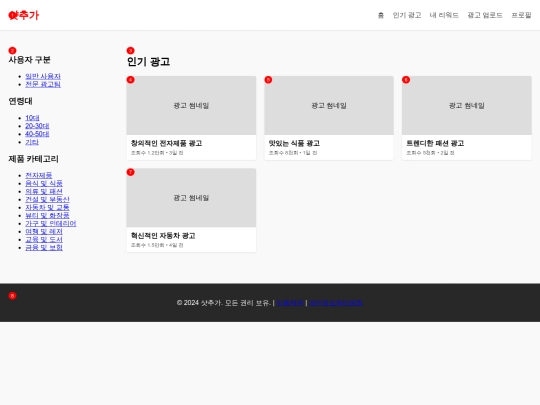Open the first footer link after the copyright
The image size is (540, 405).
click(290, 303)
